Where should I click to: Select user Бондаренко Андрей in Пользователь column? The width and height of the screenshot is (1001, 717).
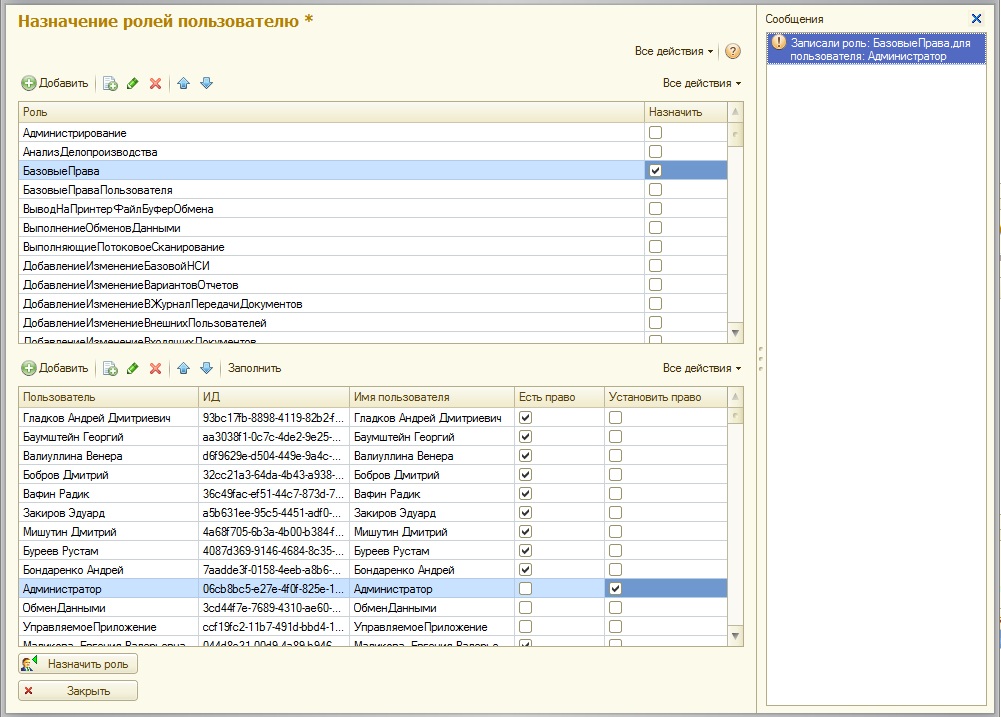pos(109,570)
